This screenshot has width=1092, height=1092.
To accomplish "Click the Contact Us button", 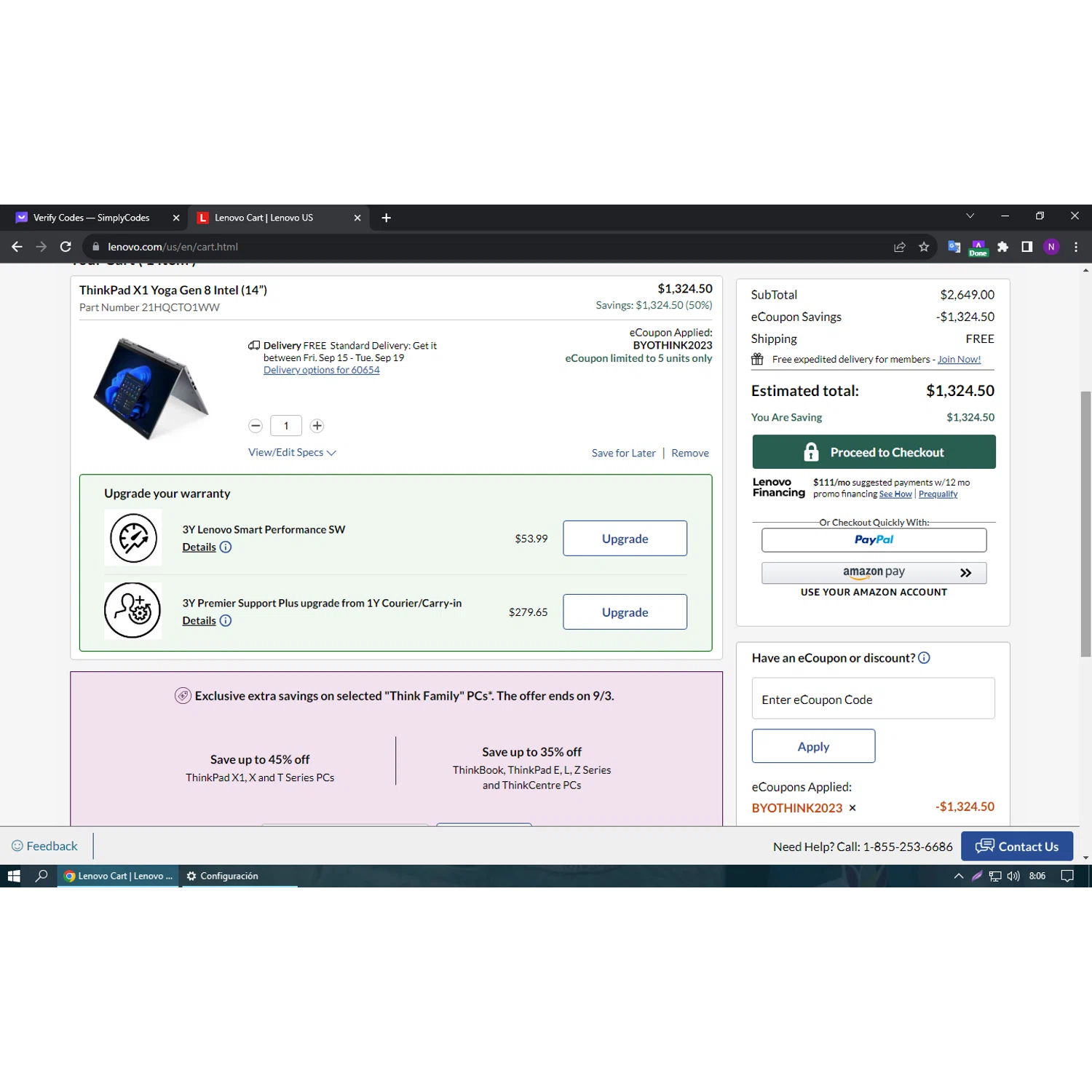I will (x=1017, y=846).
